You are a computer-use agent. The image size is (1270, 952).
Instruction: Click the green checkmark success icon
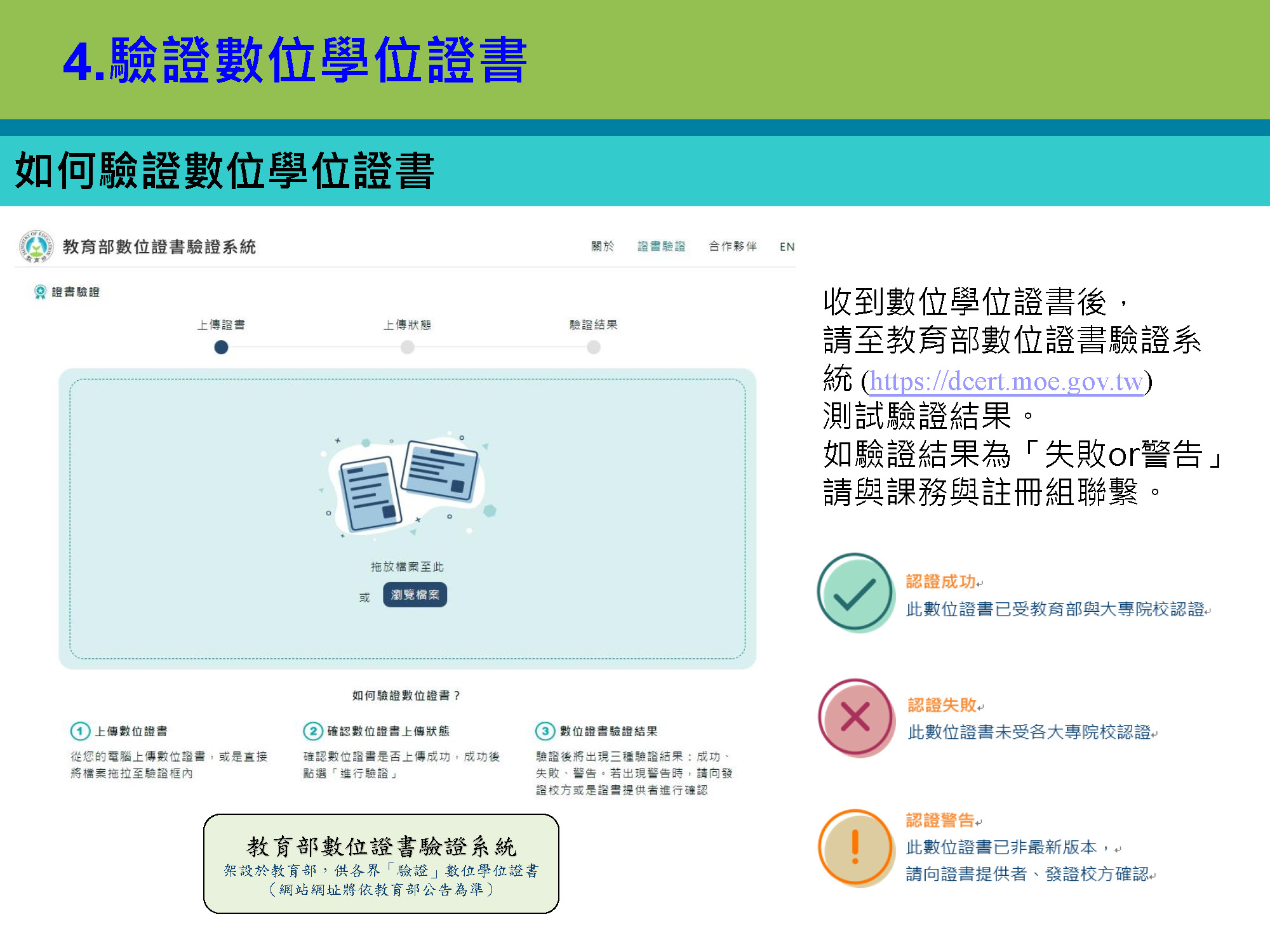(x=855, y=592)
